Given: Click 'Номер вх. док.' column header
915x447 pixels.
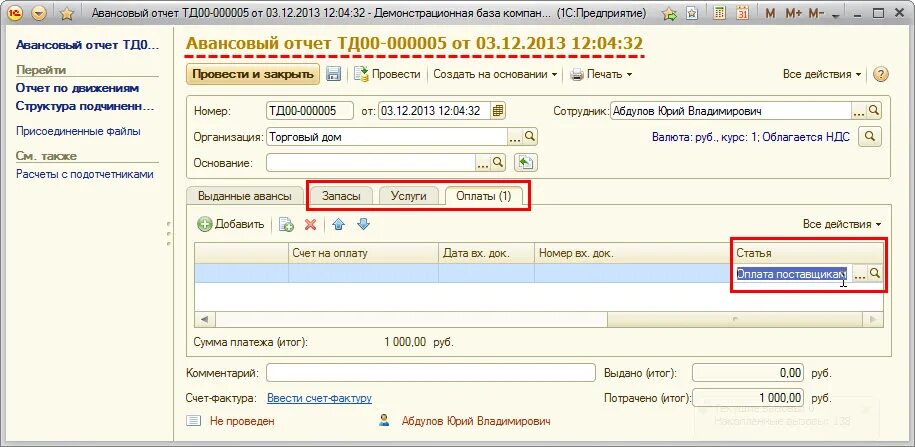Looking at the screenshot, I should tap(633, 253).
